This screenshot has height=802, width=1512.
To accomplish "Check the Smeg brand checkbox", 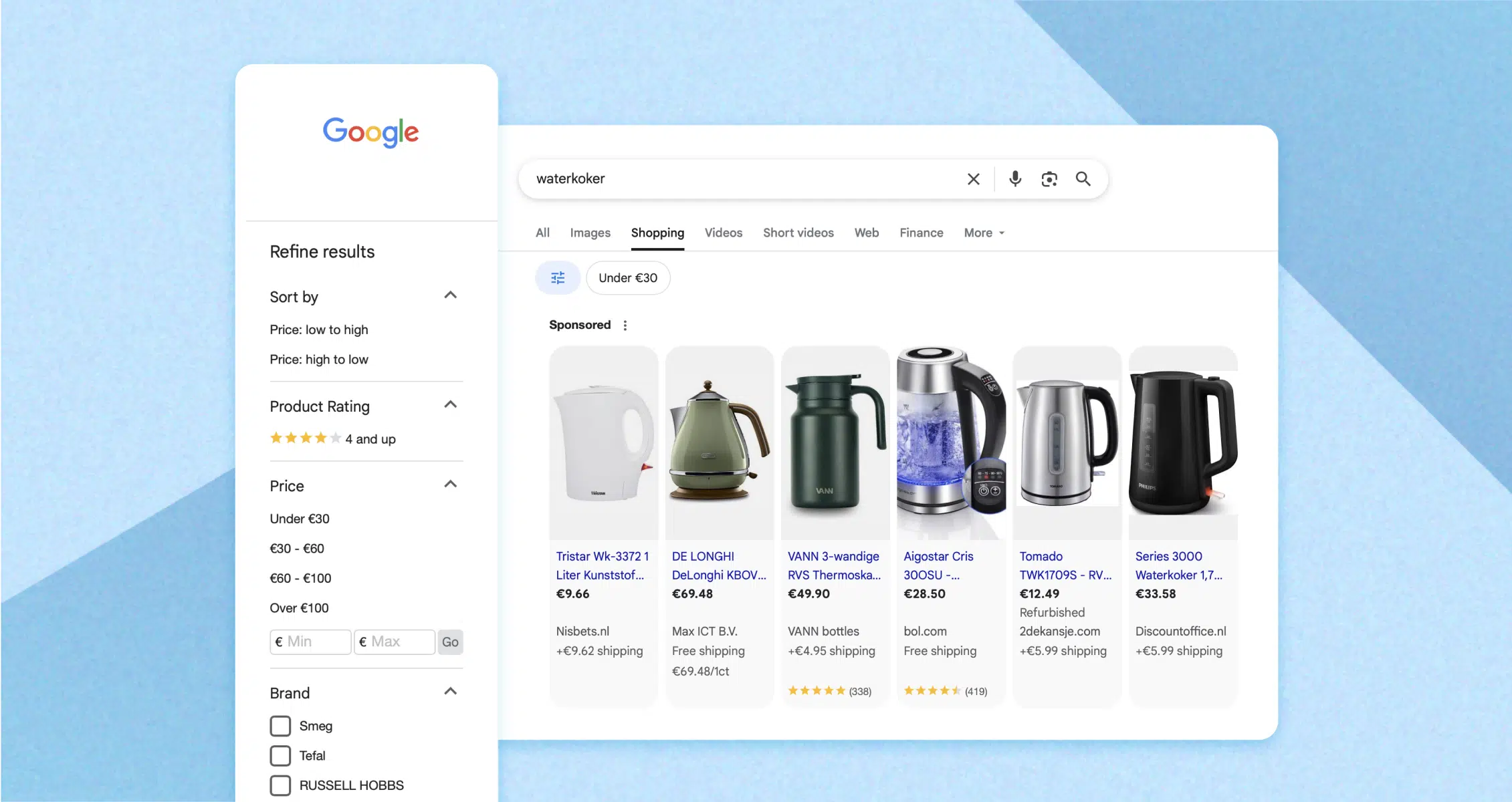I will tap(280, 726).
